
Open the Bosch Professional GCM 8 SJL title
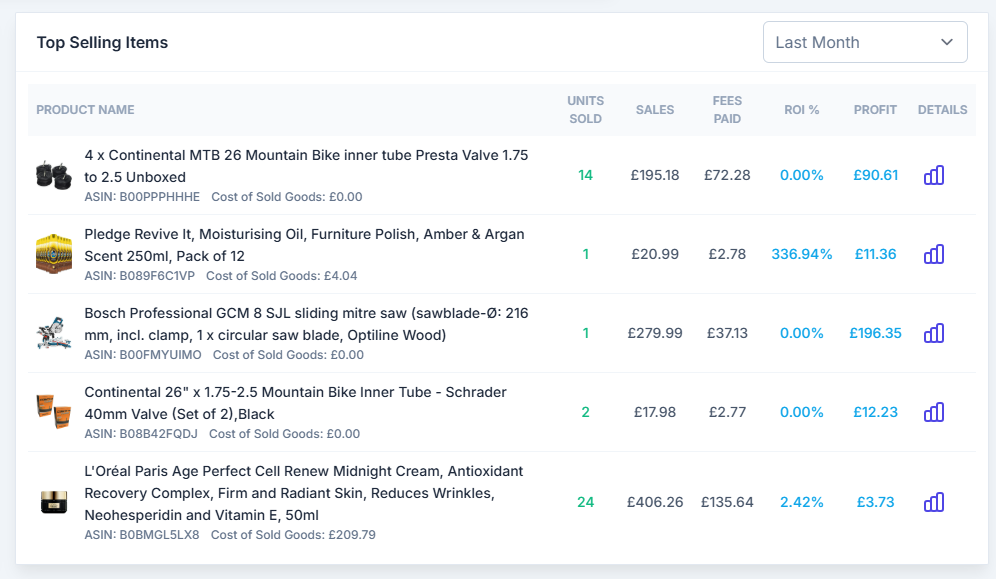tap(306, 323)
